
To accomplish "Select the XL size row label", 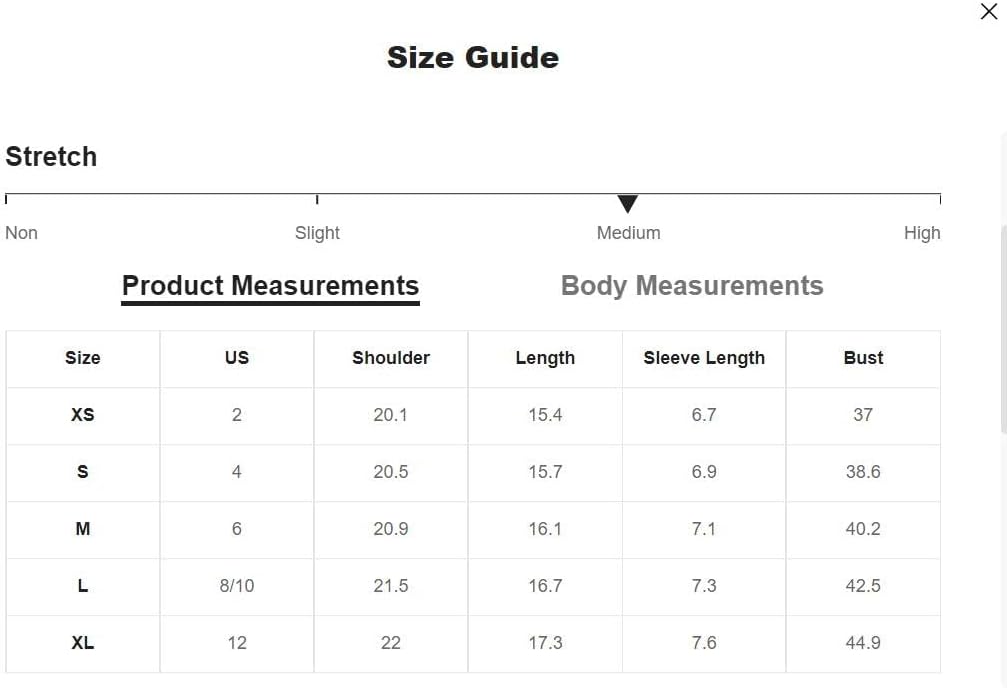I will pyautogui.click(x=83, y=643).
